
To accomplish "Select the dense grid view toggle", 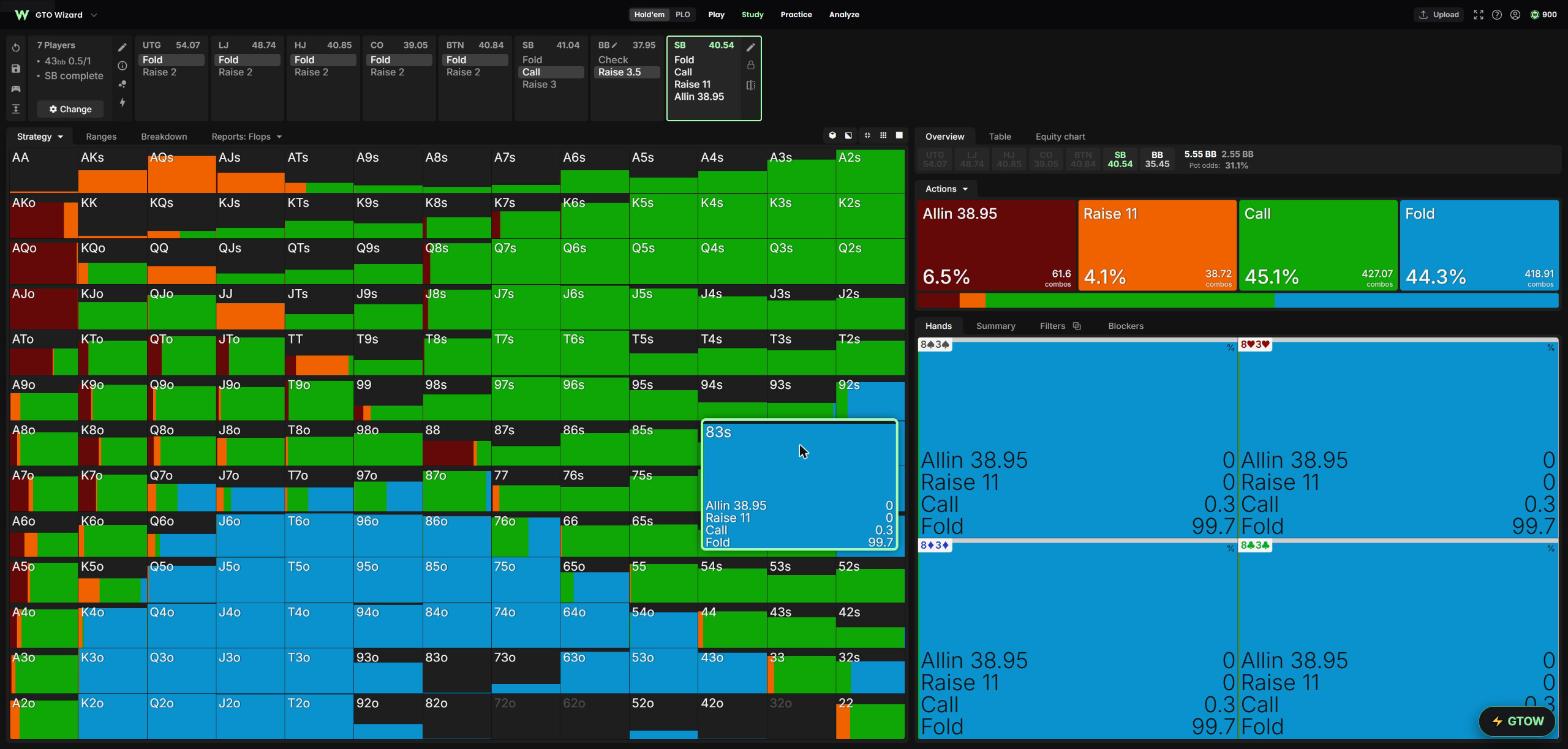I will tap(883, 136).
